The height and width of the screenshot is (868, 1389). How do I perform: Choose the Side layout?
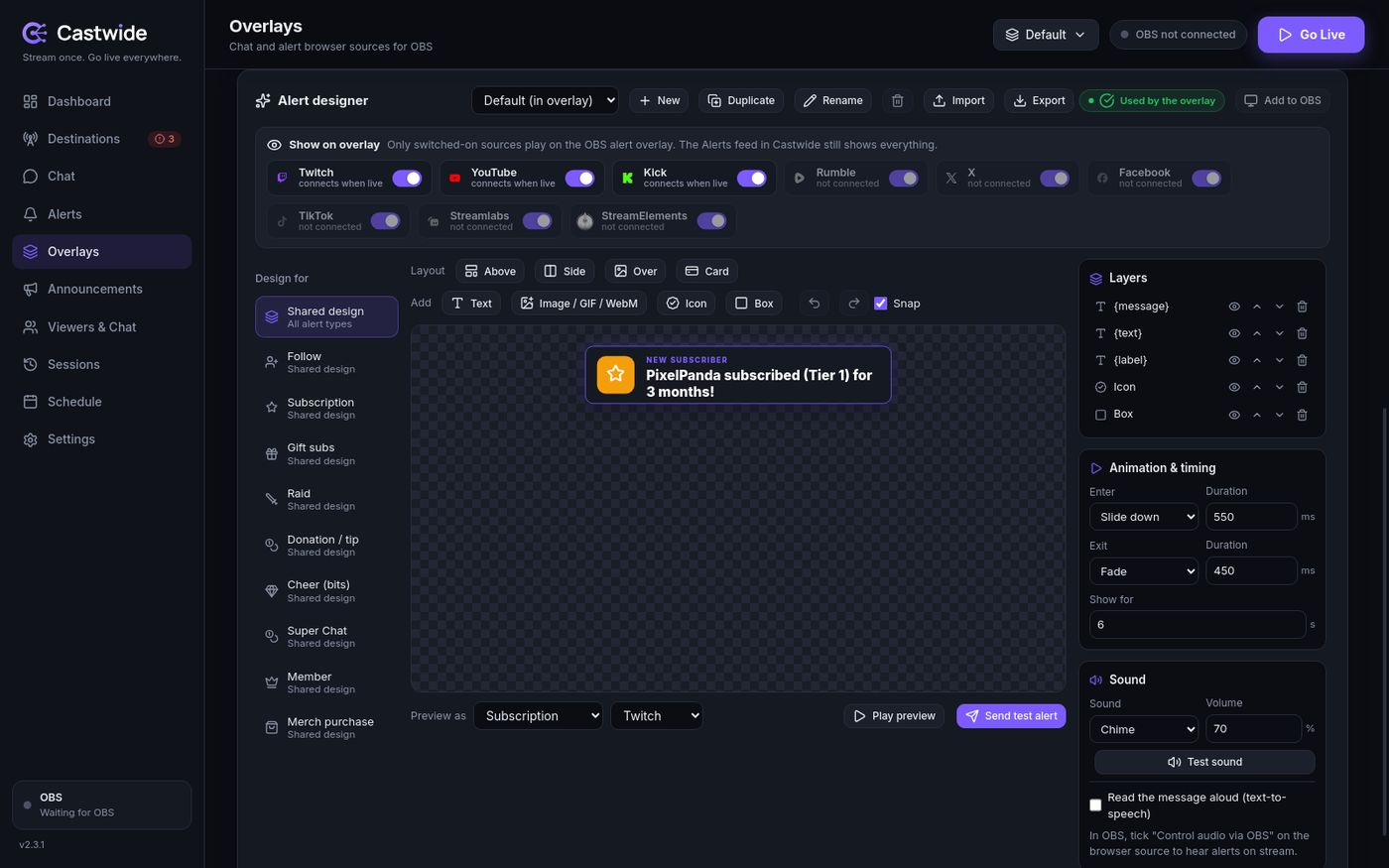(565, 271)
